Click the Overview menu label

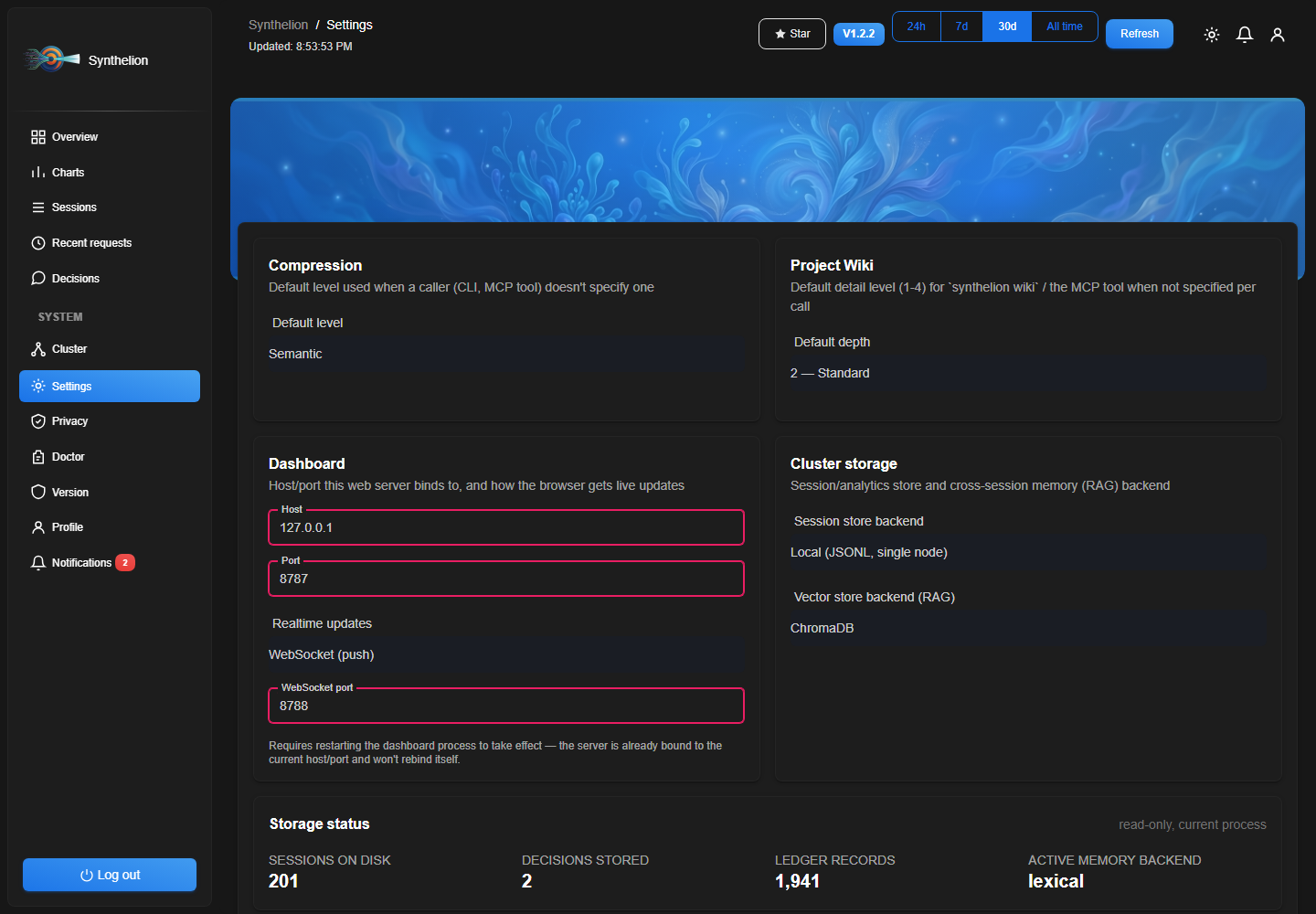pos(75,137)
